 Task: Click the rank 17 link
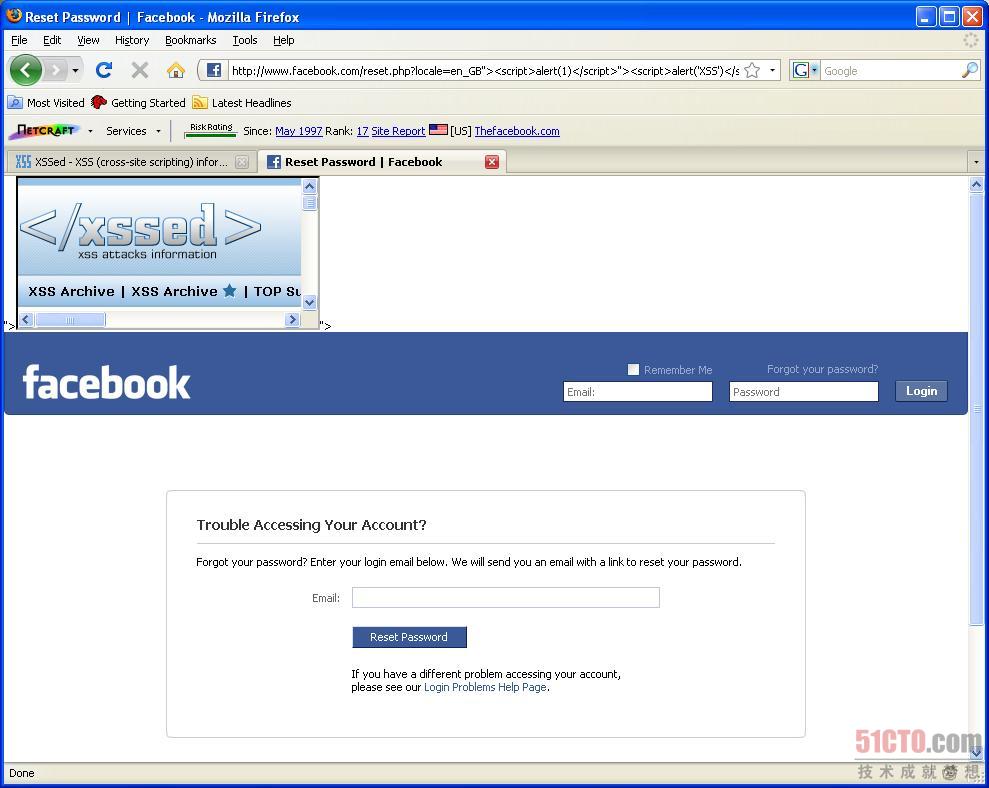coord(362,131)
